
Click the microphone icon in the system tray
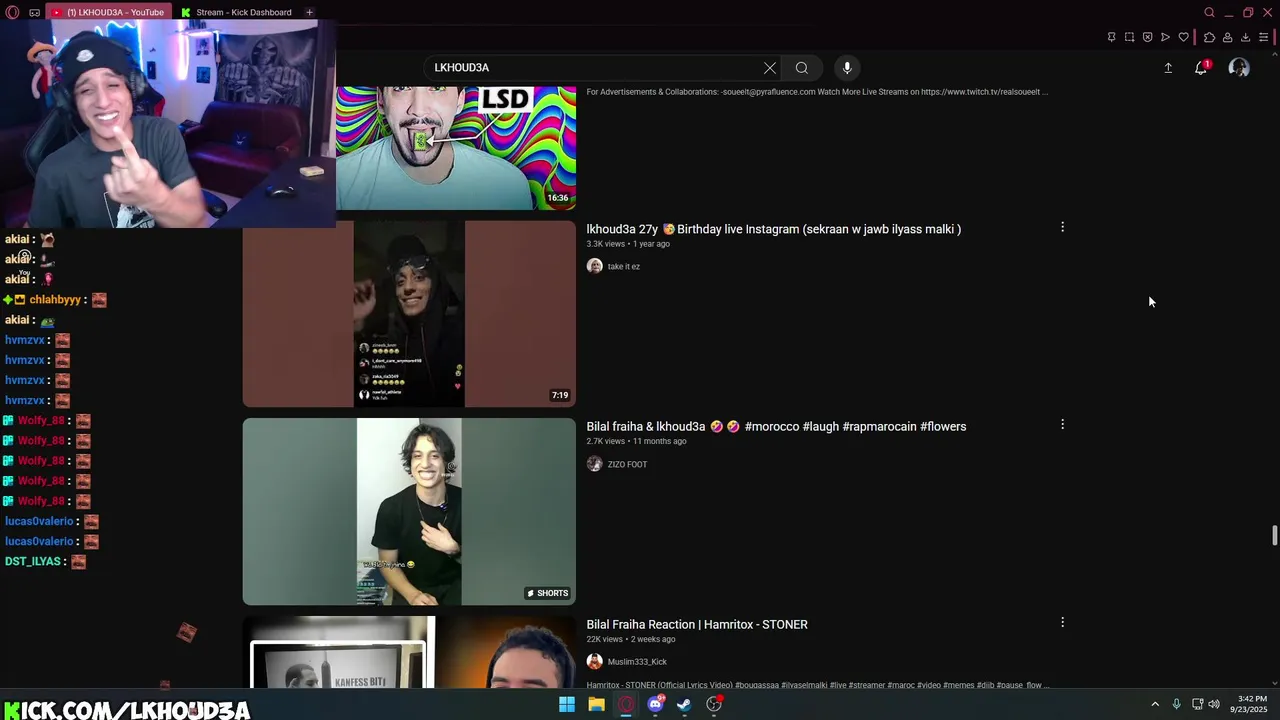[x=1176, y=704]
